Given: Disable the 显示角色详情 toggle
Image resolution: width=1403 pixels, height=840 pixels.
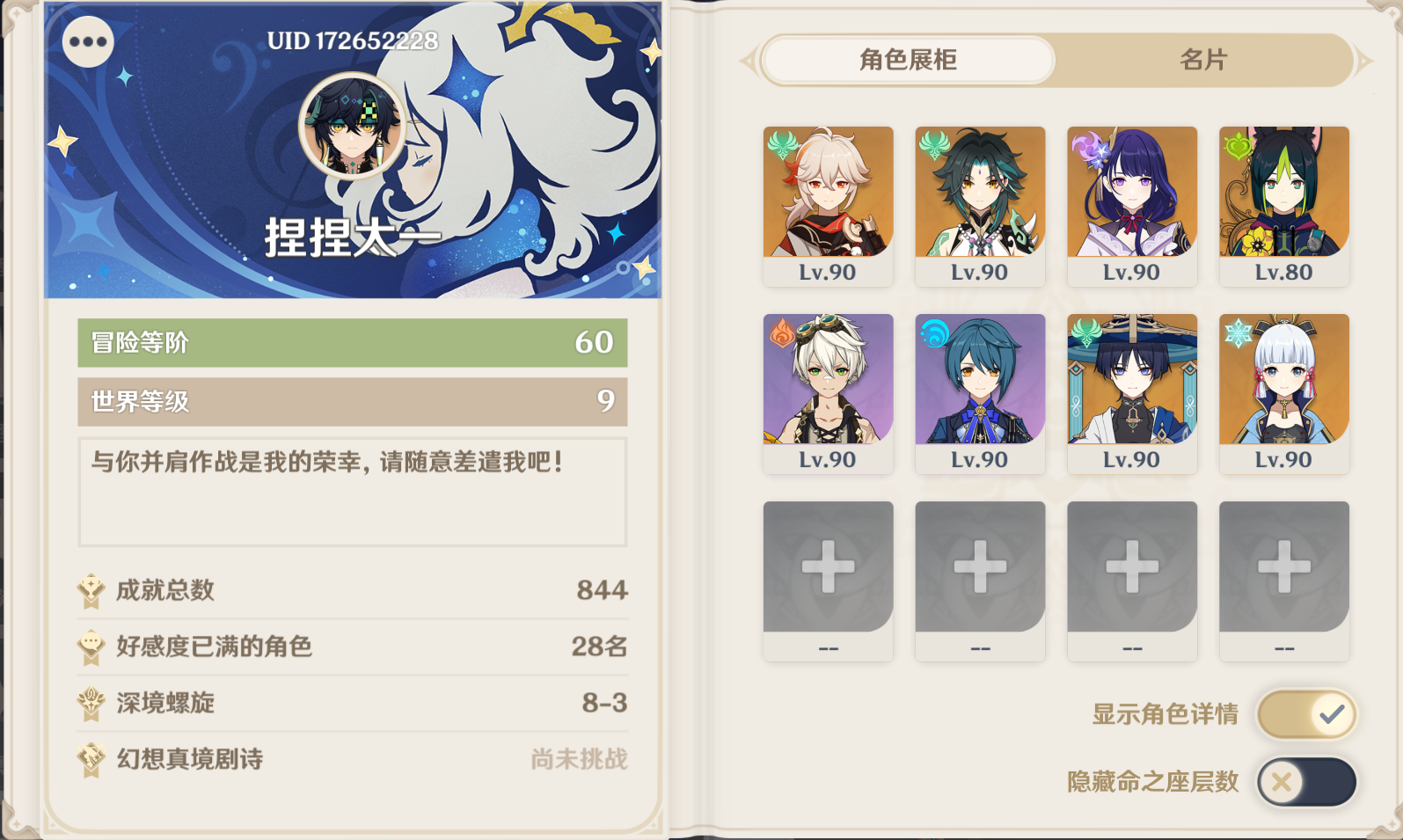Looking at the screenshot, I should (1306, 714).
